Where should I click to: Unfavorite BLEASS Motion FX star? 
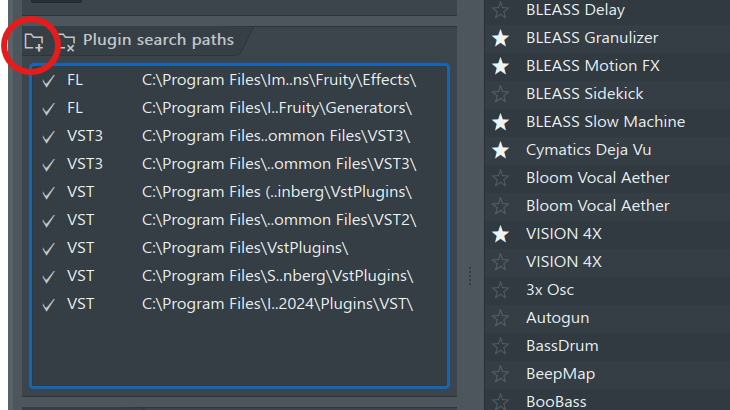pos(500,66)
